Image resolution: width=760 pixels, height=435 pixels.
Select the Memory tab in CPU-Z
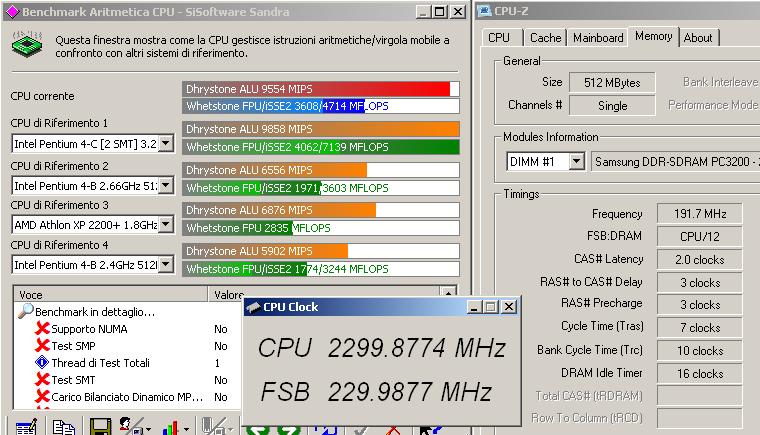tap(653, 36)
